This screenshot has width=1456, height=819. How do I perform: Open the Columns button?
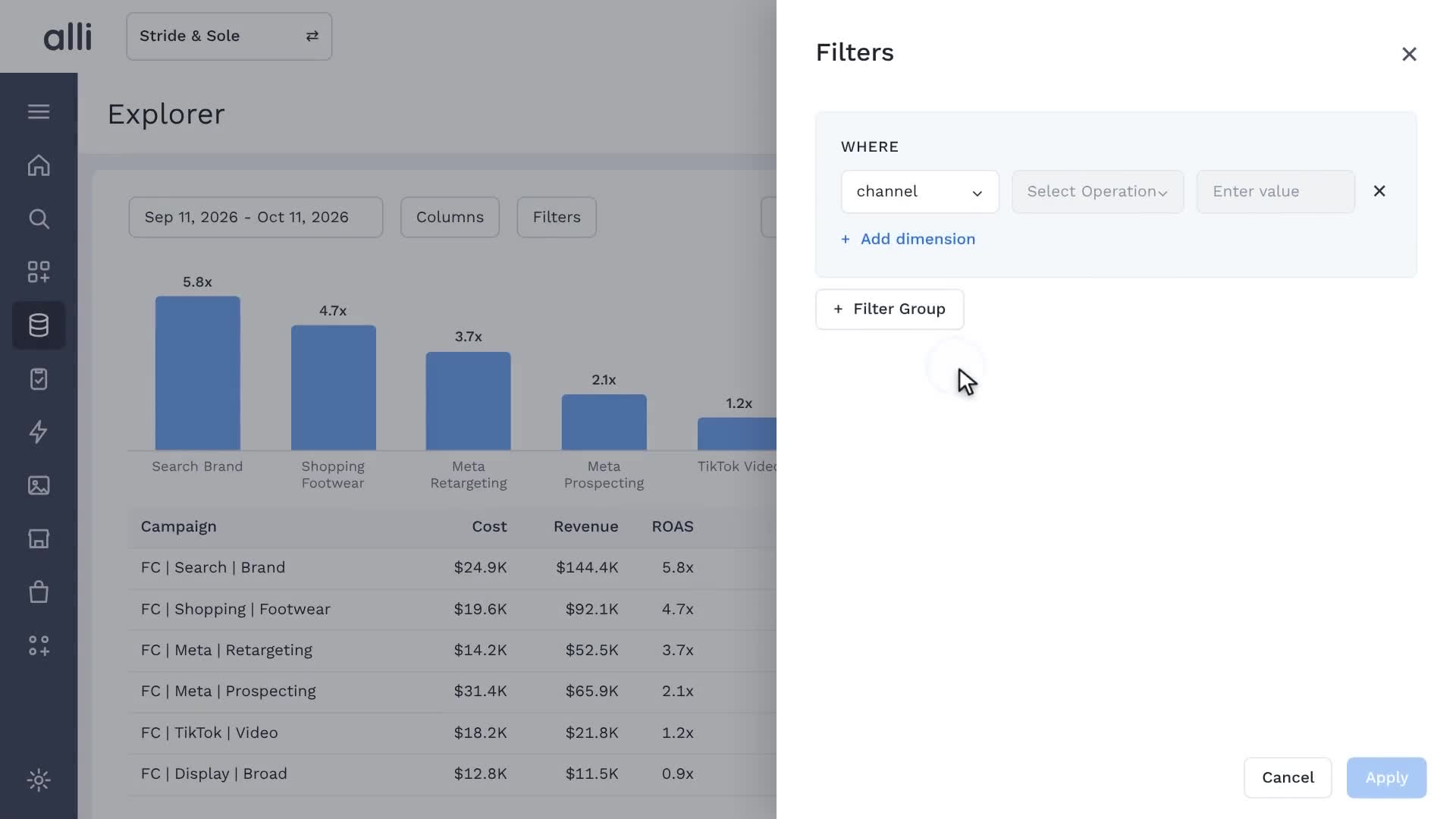click(x=450, y=217)
